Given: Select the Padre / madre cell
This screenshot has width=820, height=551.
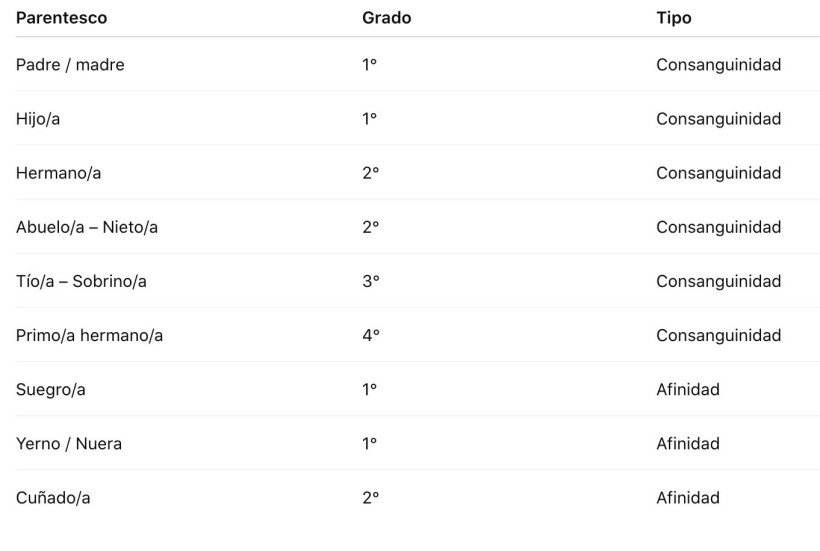Looking at the screenshot, I should pyautogui.click(x=70, y=65).
